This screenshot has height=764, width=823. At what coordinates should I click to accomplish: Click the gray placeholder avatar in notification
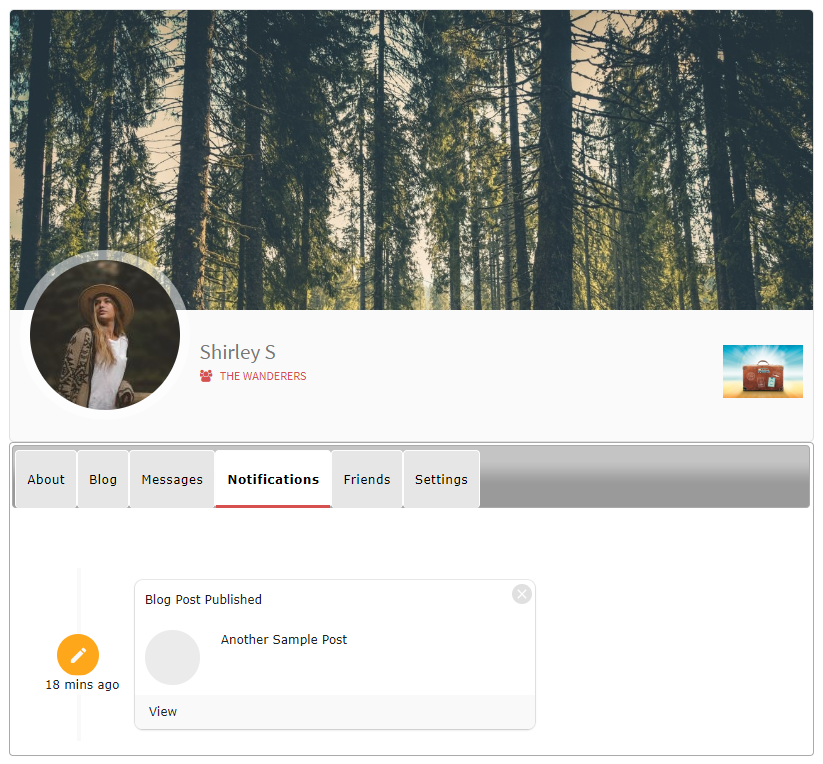click(x=172, y=657)
